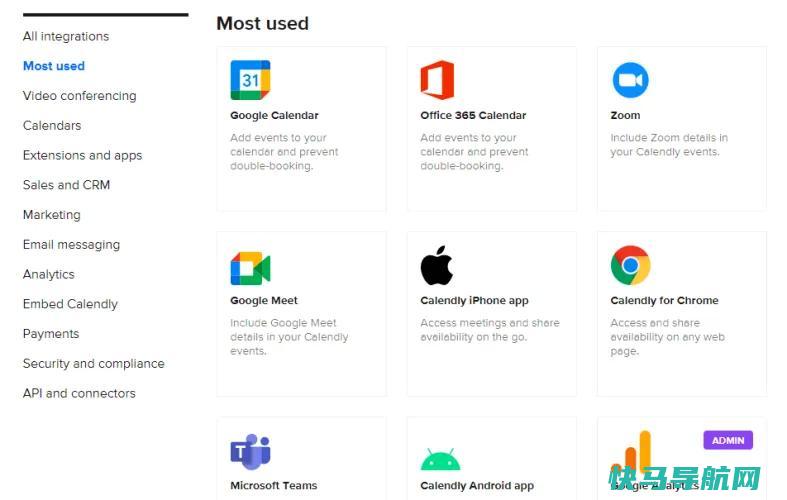The image size is (787, 500).
Task: Open the Email messaging category
Action: coord(71,244)
